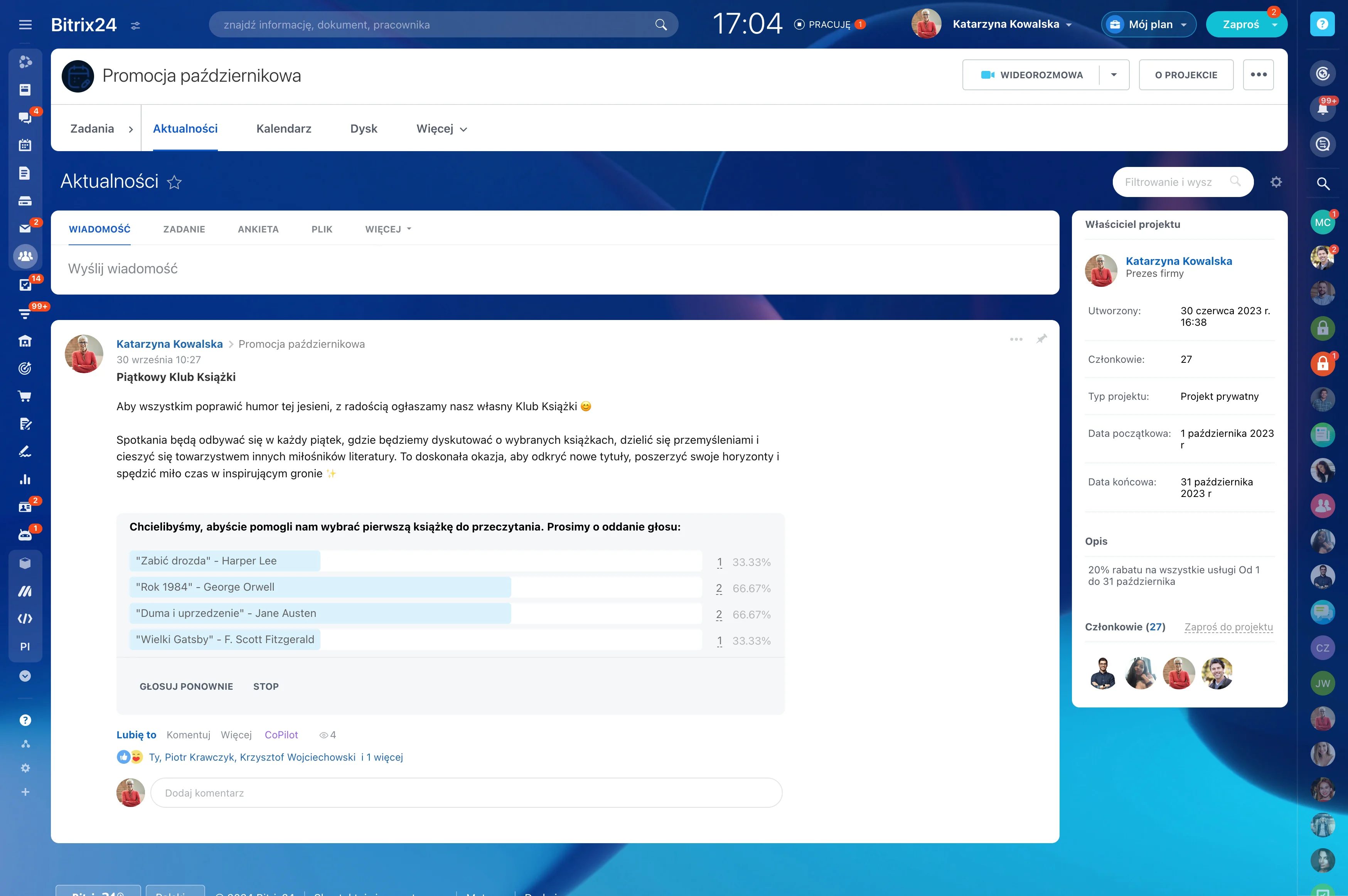
Task: Open Calendar icon in left sidebar
Action: pyautogui.click(x=25, y=145)
